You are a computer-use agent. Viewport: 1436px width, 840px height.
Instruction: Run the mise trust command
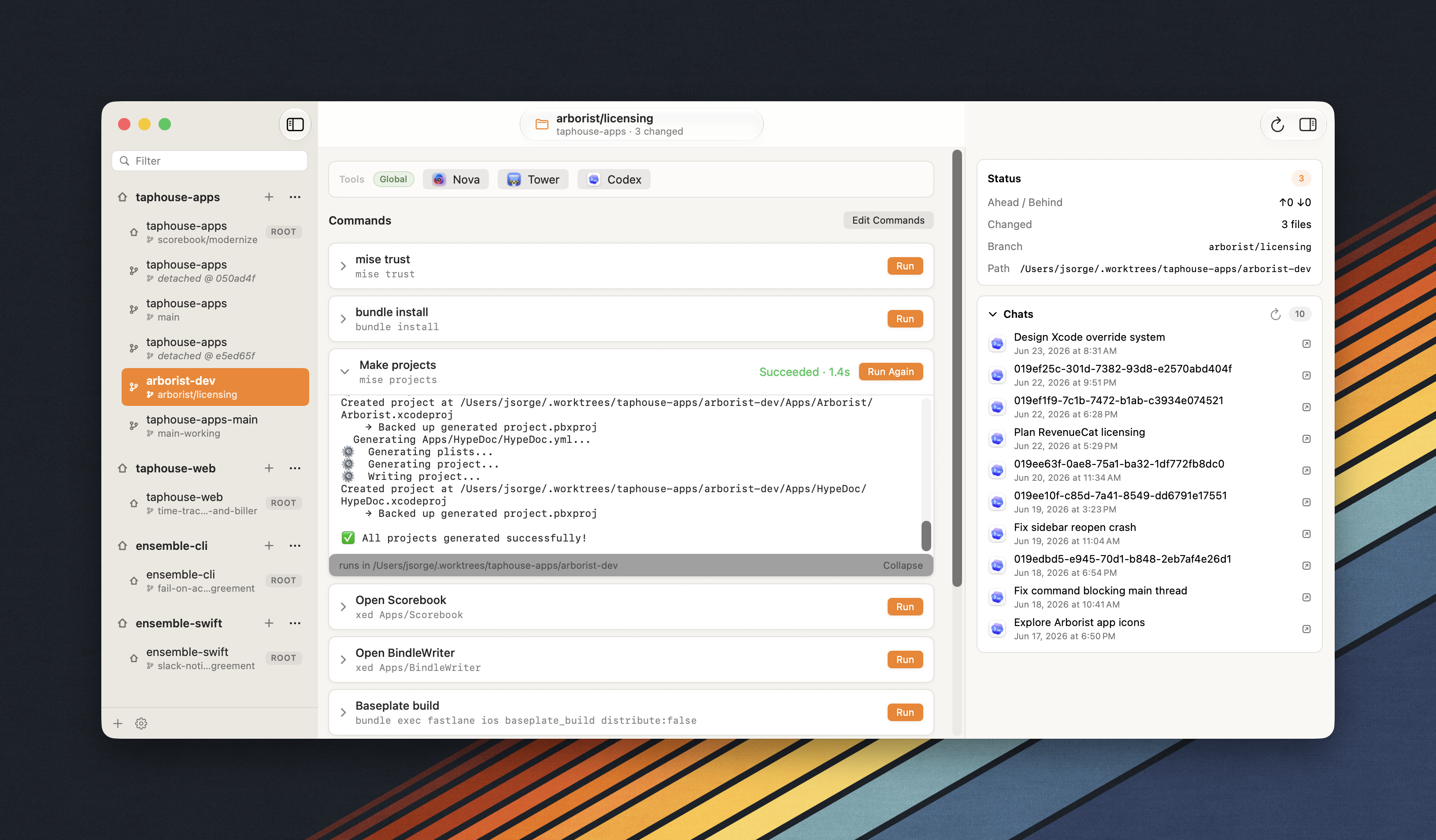[904, 266]
